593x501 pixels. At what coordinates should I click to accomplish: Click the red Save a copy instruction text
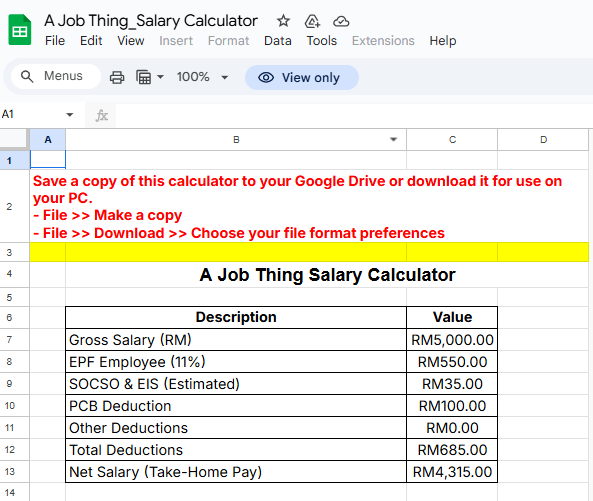(x=298, y=207)
